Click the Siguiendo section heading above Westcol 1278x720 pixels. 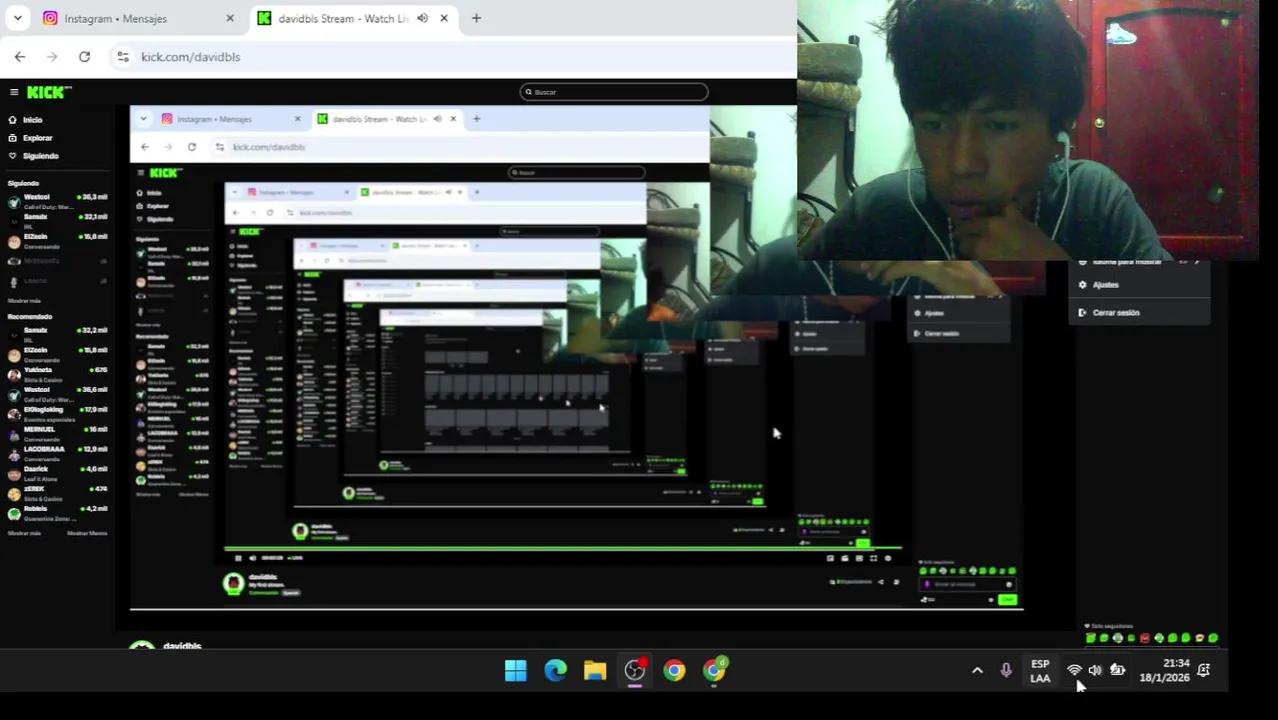(23, 184)
